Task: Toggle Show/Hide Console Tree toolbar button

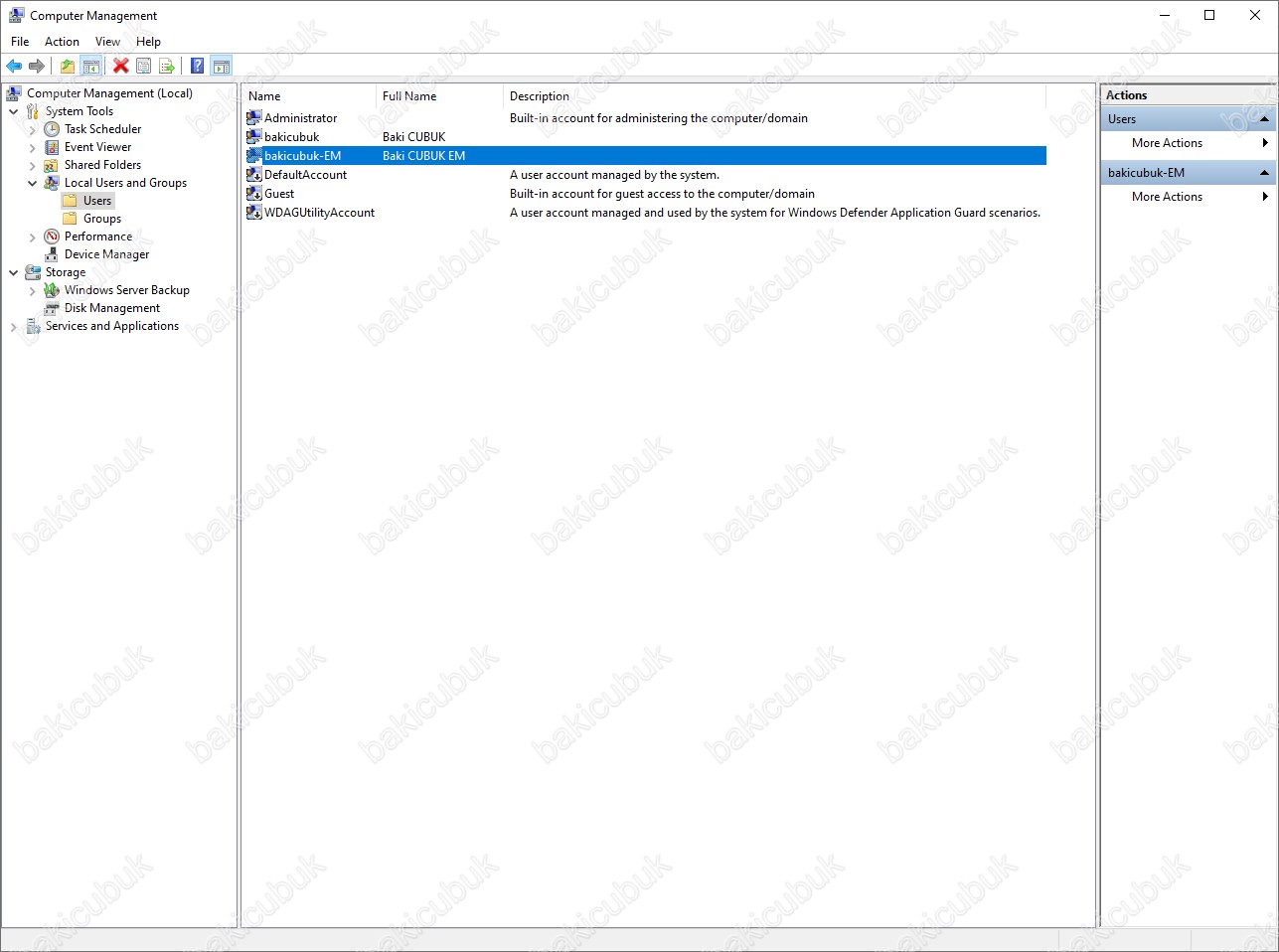Action: point(90,67)
